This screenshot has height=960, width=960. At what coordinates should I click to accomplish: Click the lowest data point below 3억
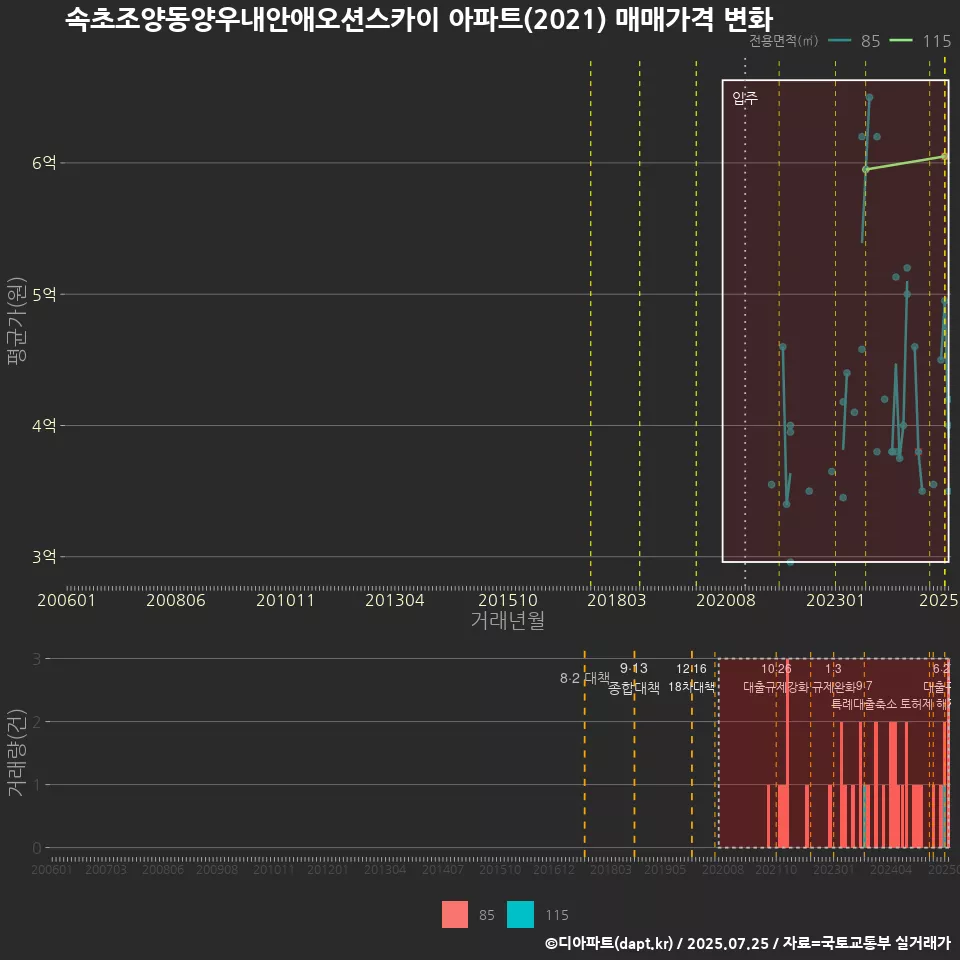790,562
